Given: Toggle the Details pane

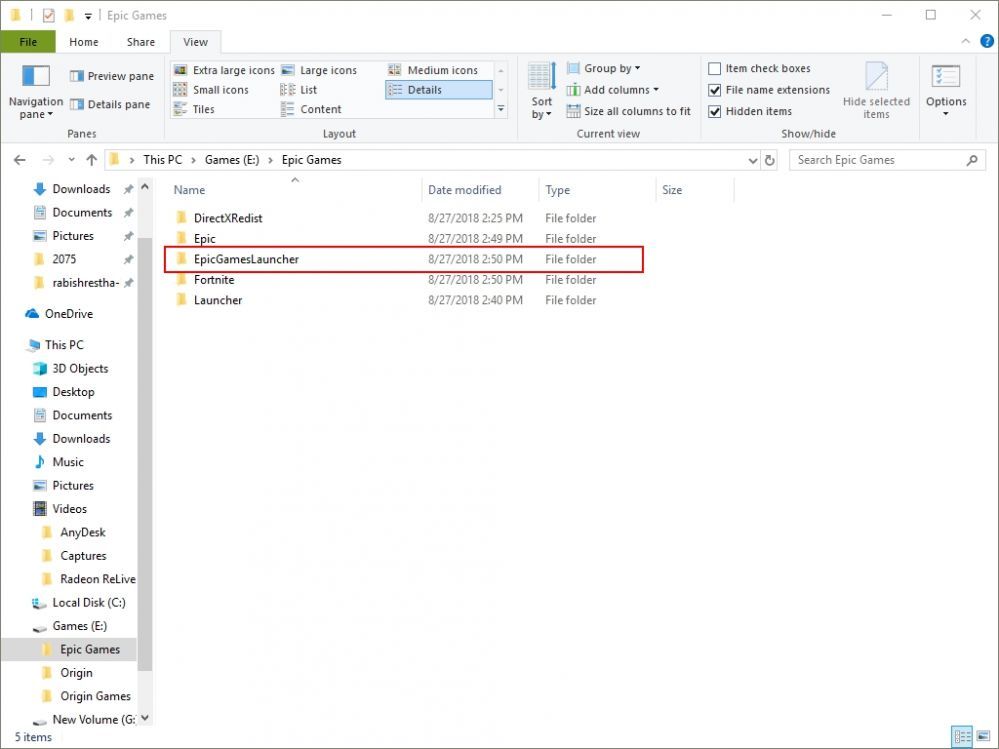Looking at the screenshot, I should point(110,104).
